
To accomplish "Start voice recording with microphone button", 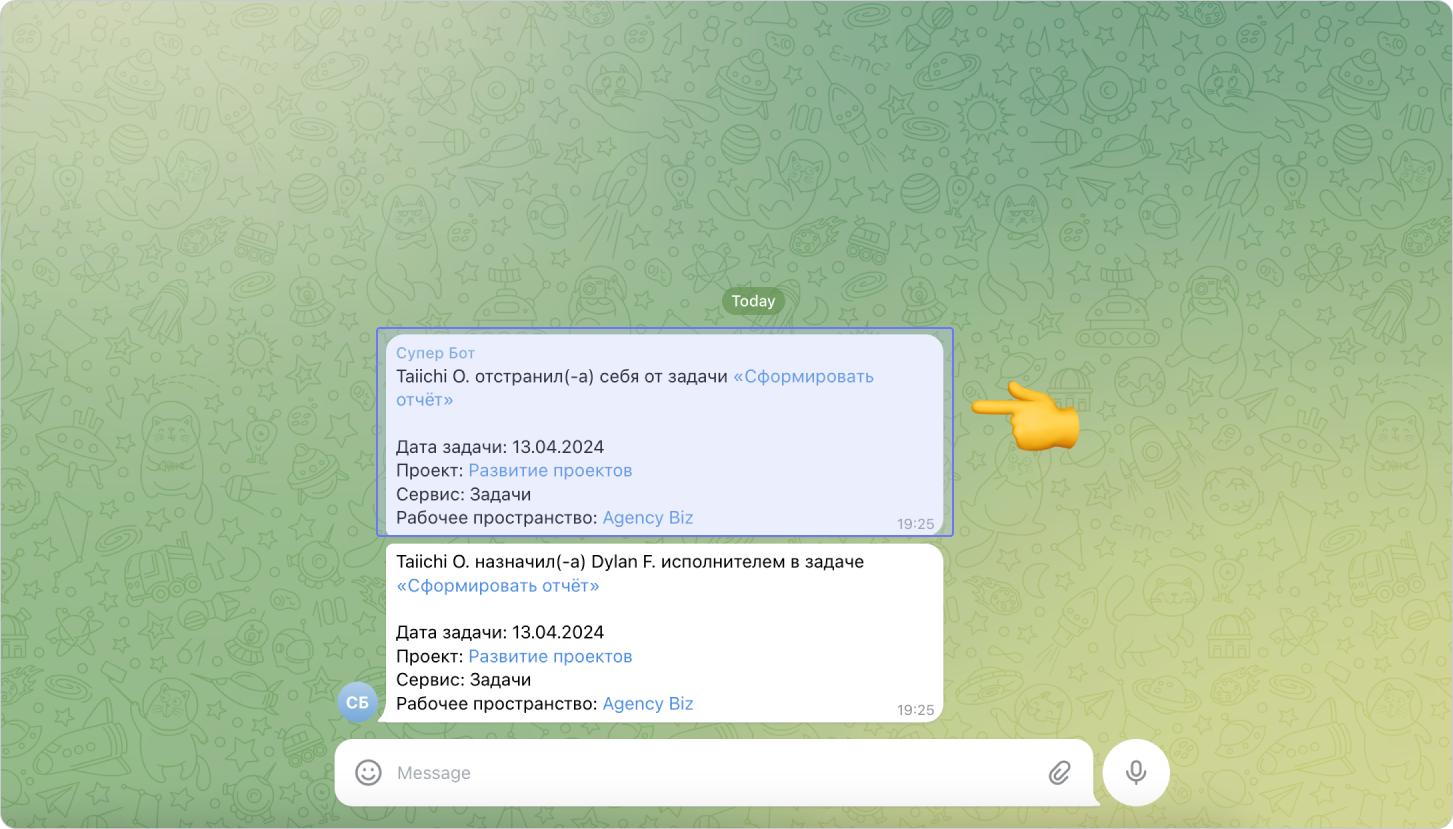I will pyautogui.click(x=1135, y=772).
